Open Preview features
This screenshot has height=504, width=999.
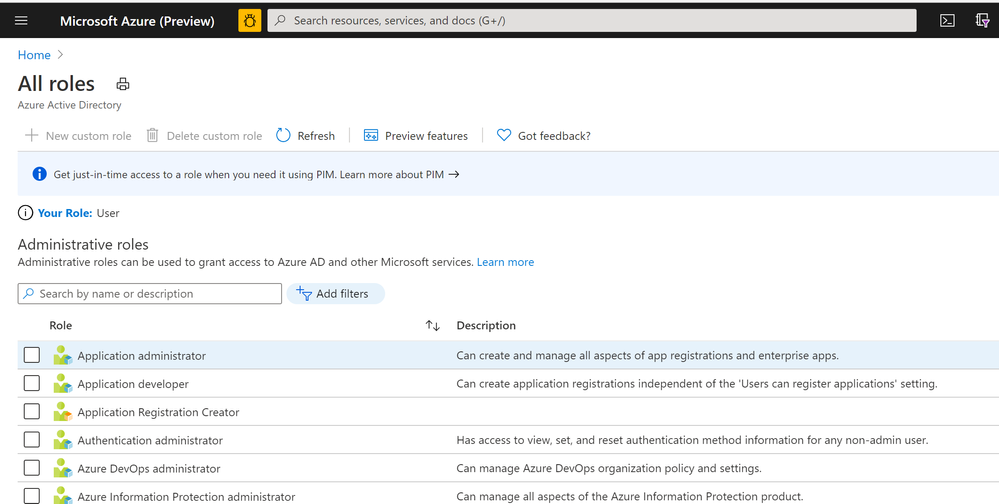[x=415, y=136]
